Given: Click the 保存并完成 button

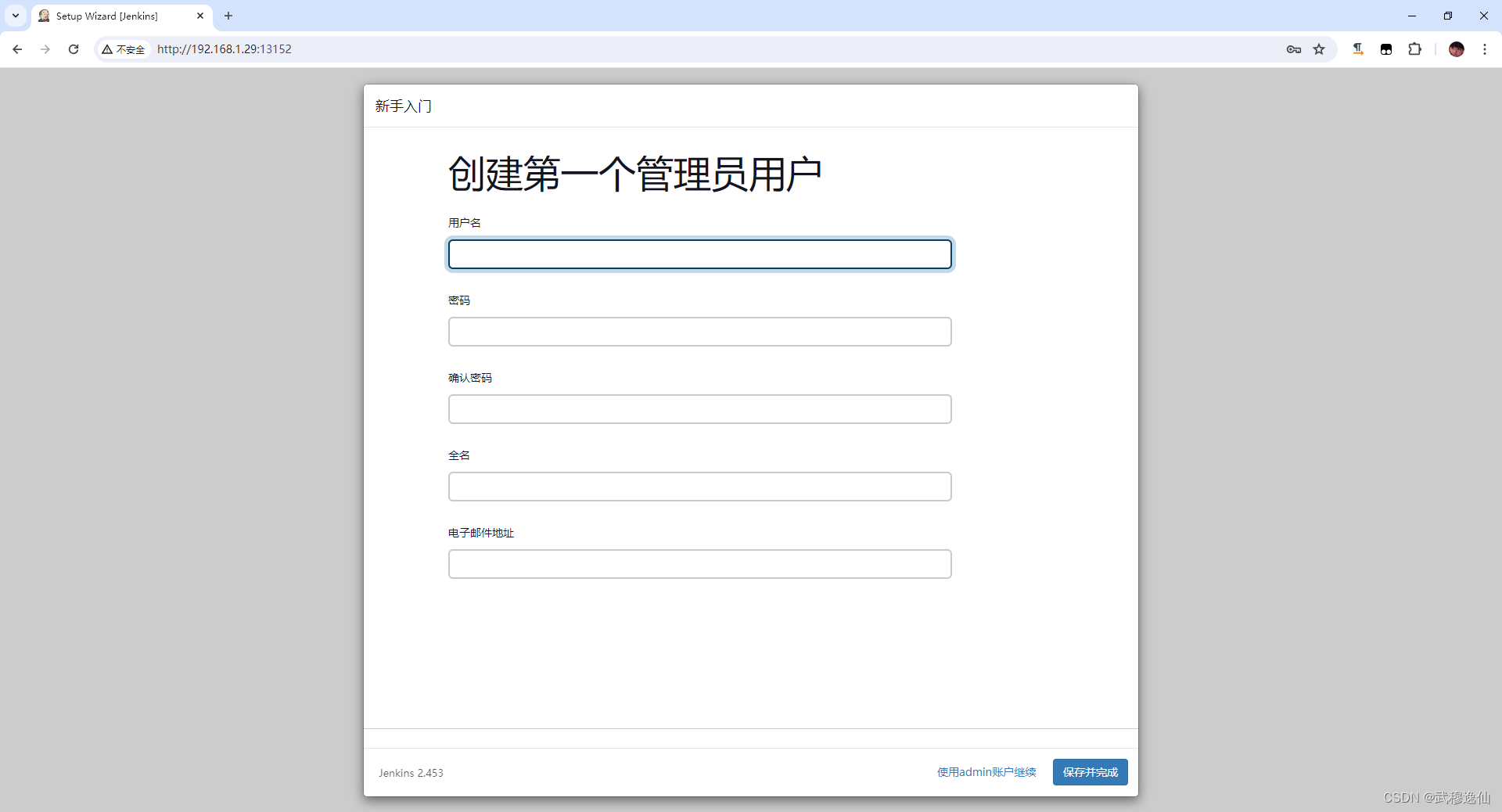Looking at the screenshot, I should [x=1090, y=772].
